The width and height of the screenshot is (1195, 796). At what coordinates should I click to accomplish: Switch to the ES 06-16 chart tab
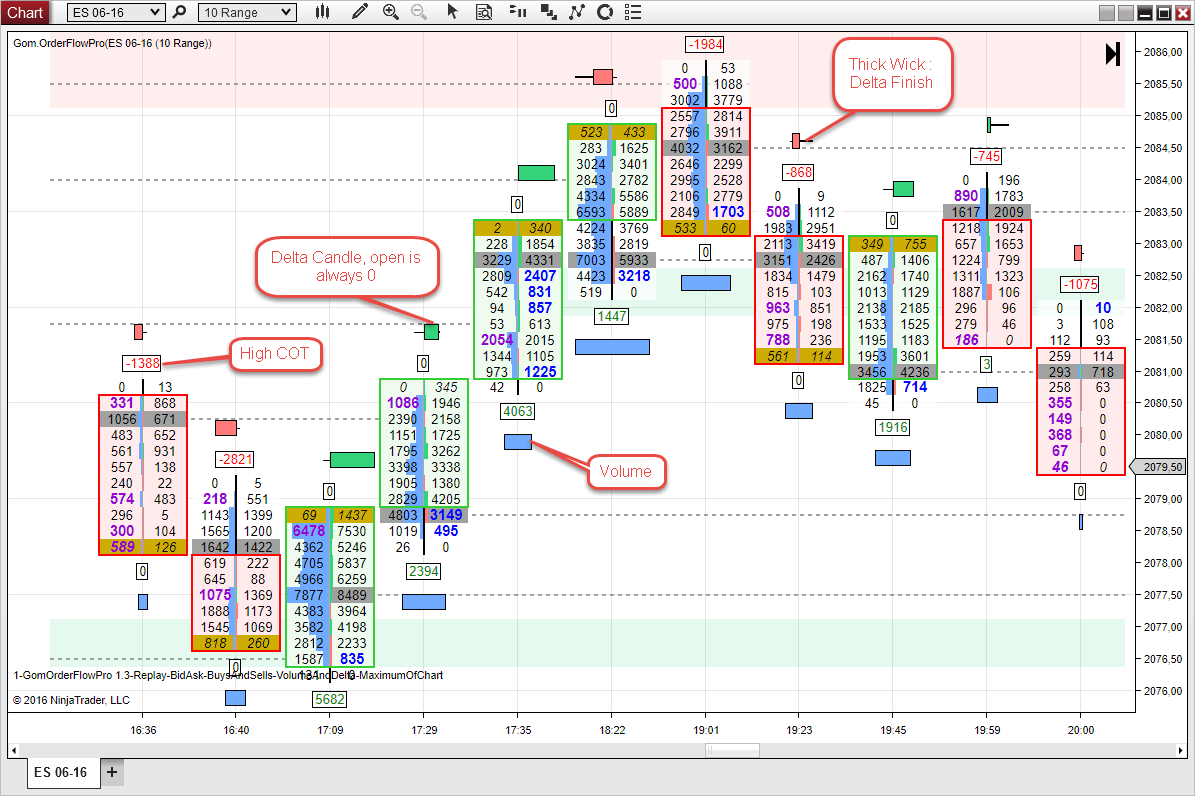pyautogui.click(x=60, y=772)
